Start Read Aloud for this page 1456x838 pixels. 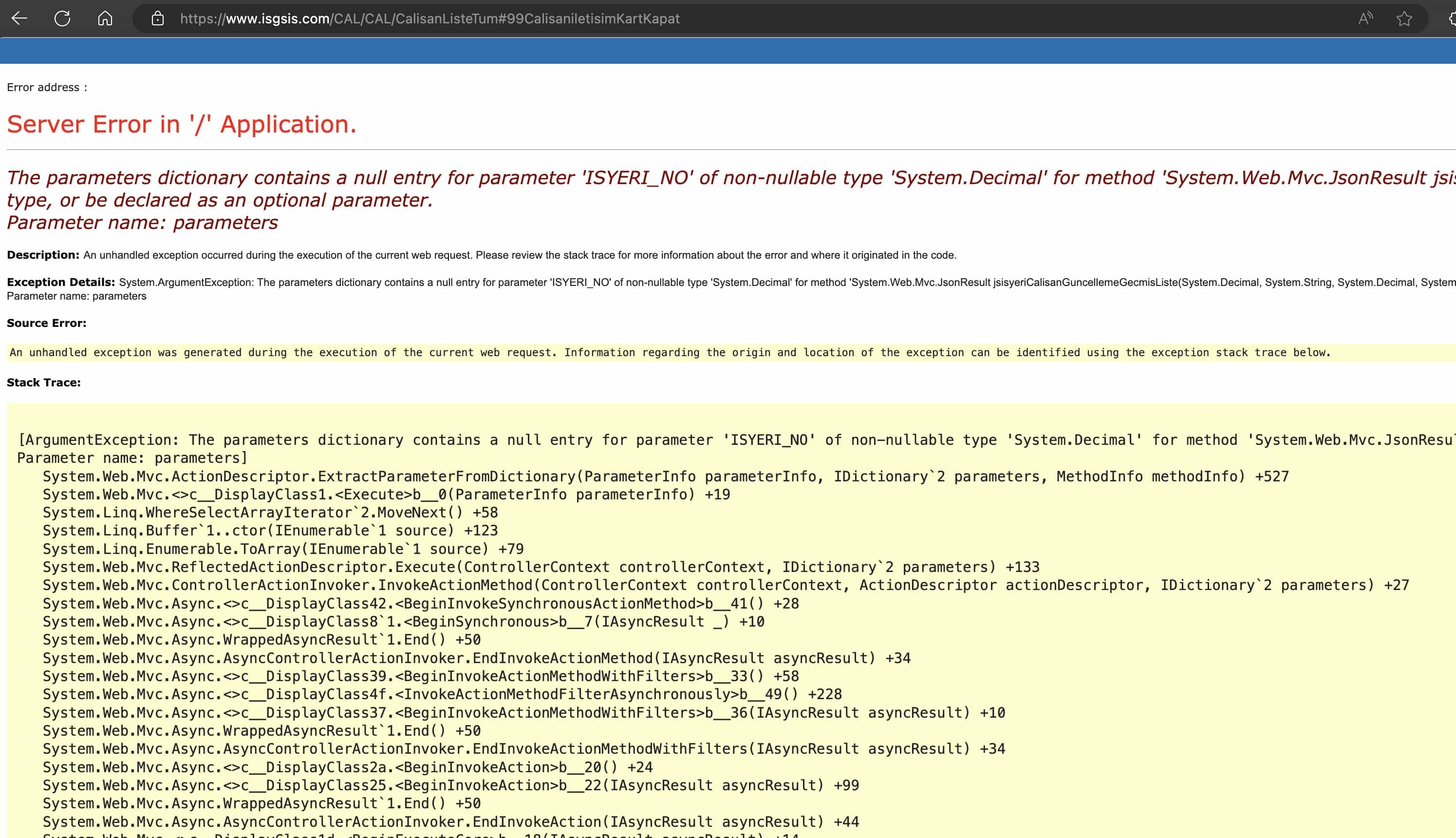(1365, 19)
